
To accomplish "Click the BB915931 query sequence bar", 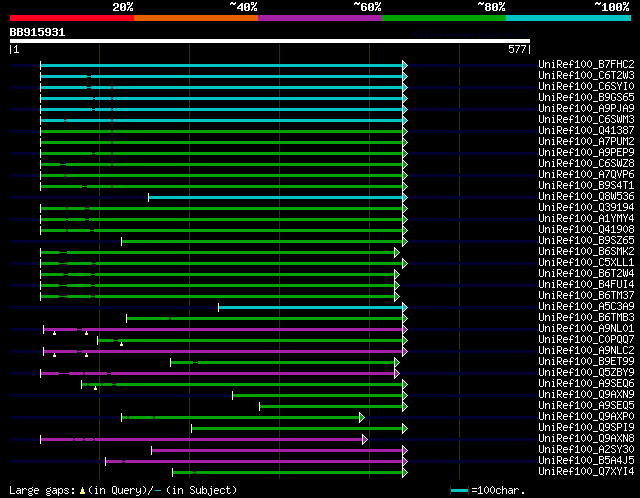I will [269, 41].
